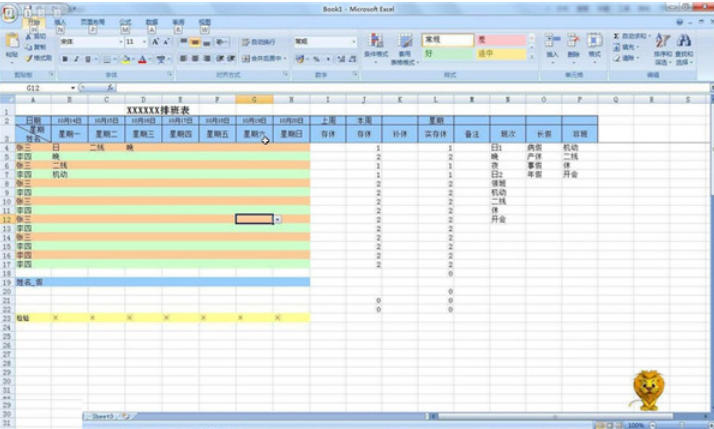This screenshot has height=429, width=714.
Task: Apply the 好 (Good) cell style
Action: (446, 54)
